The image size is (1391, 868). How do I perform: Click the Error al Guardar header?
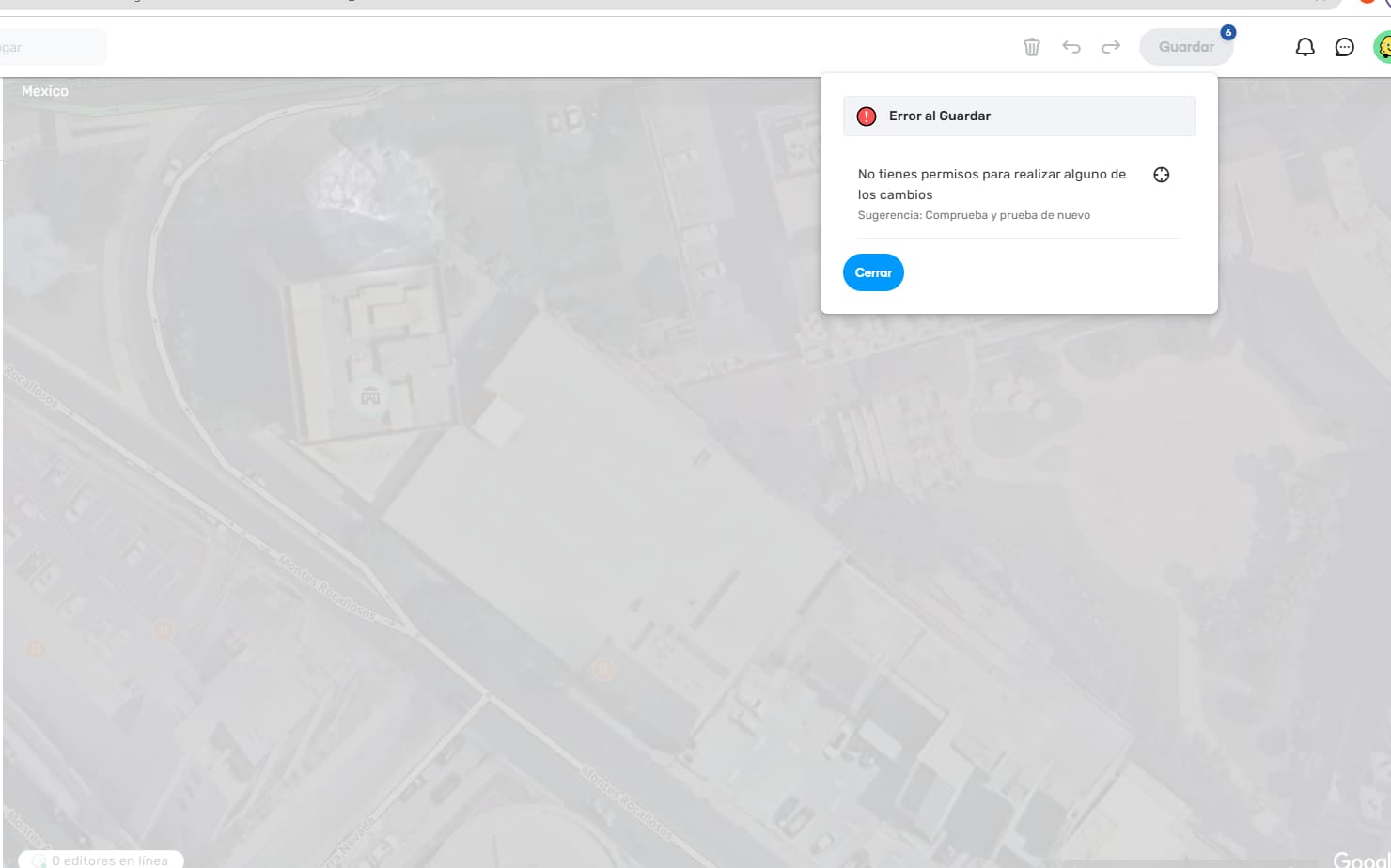click(940, 116)
